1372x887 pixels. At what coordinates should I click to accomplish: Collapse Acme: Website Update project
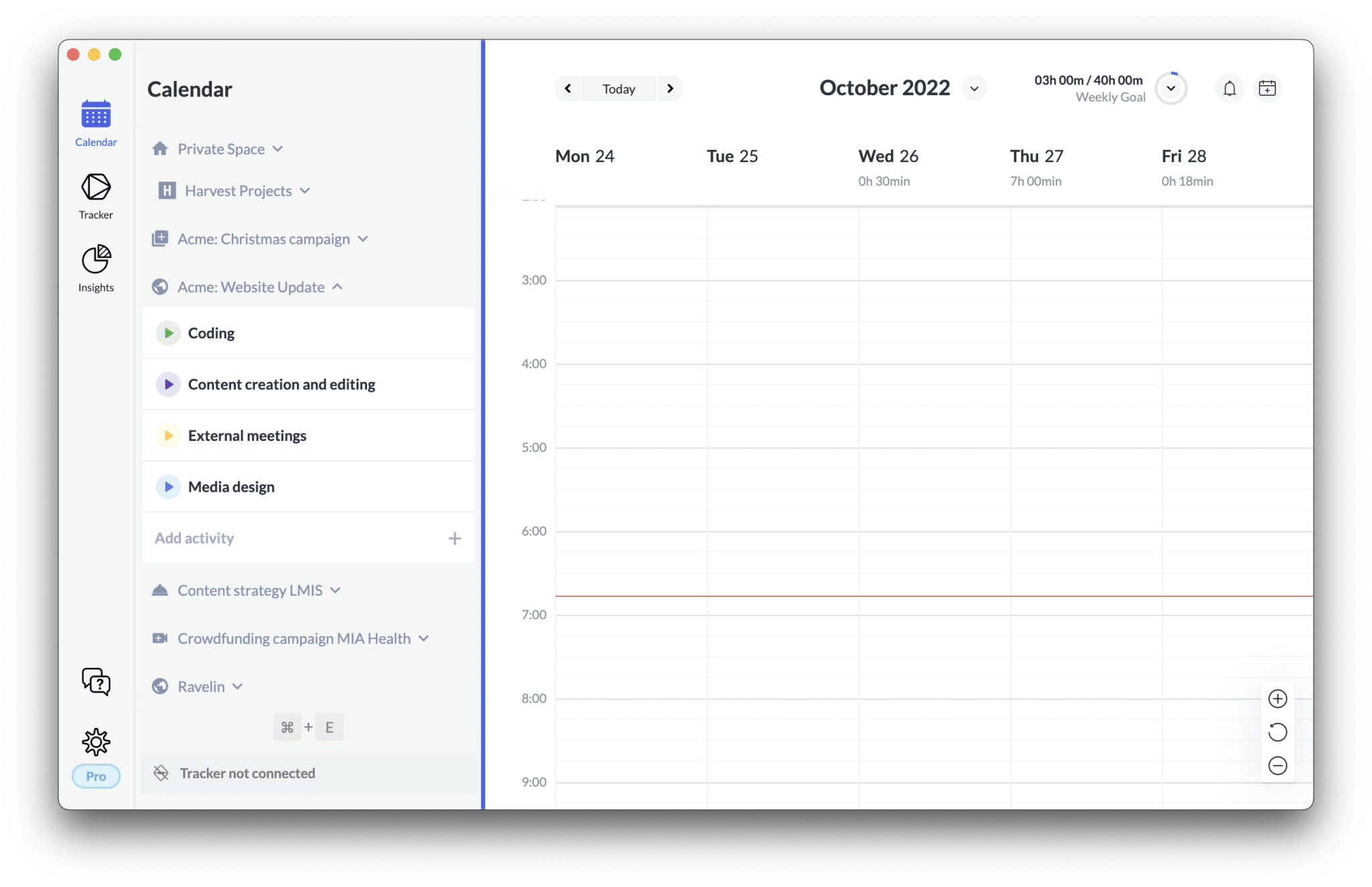point(338,287)
